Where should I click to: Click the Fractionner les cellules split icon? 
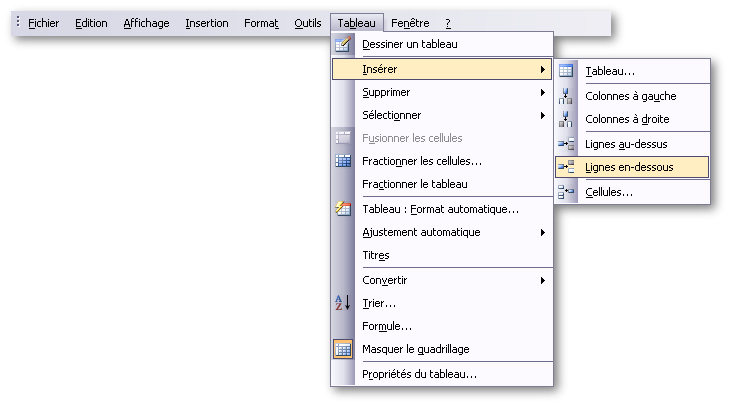[343, 160]
